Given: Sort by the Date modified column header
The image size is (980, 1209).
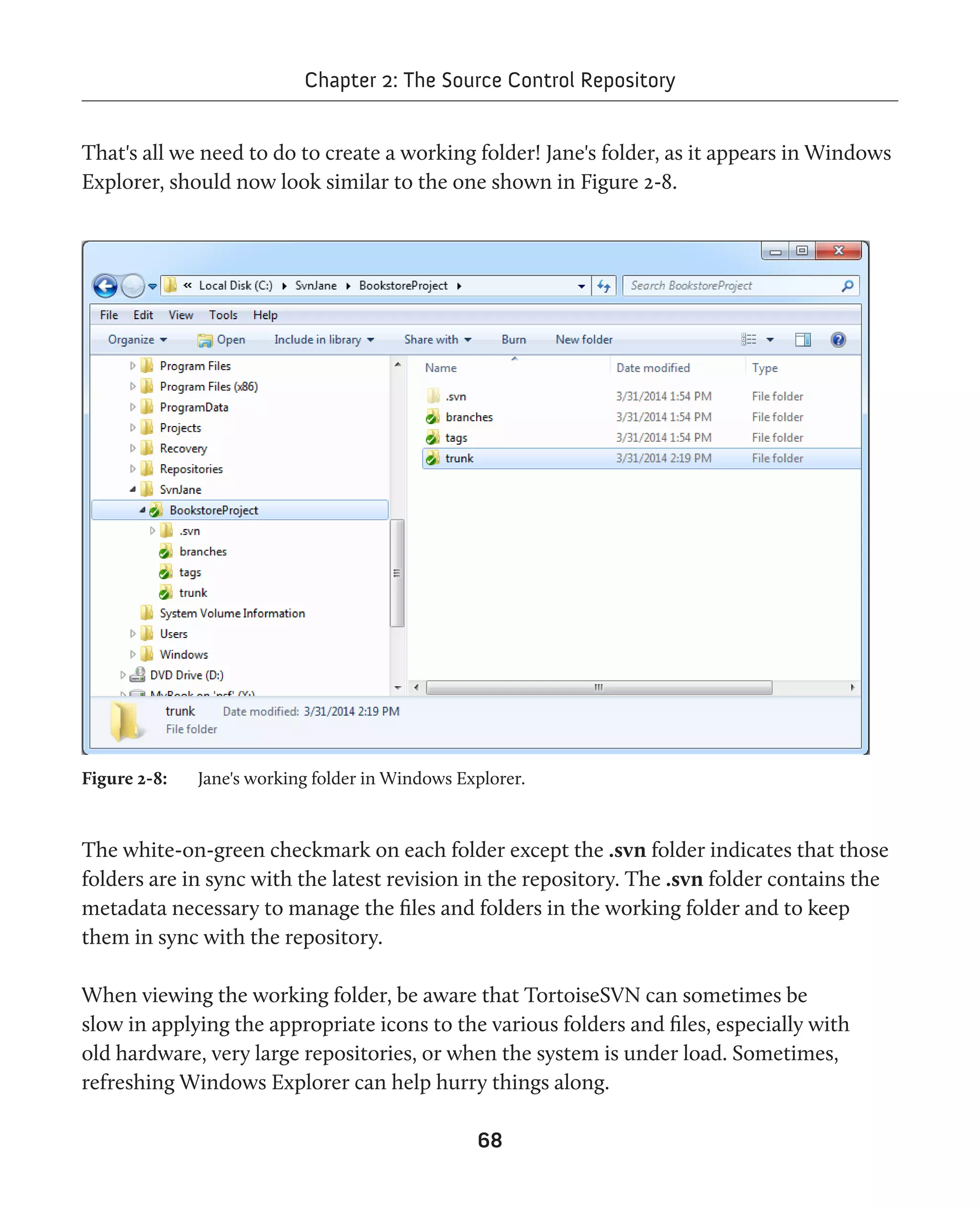Looking at the screenshot, I should click(653, 368).
